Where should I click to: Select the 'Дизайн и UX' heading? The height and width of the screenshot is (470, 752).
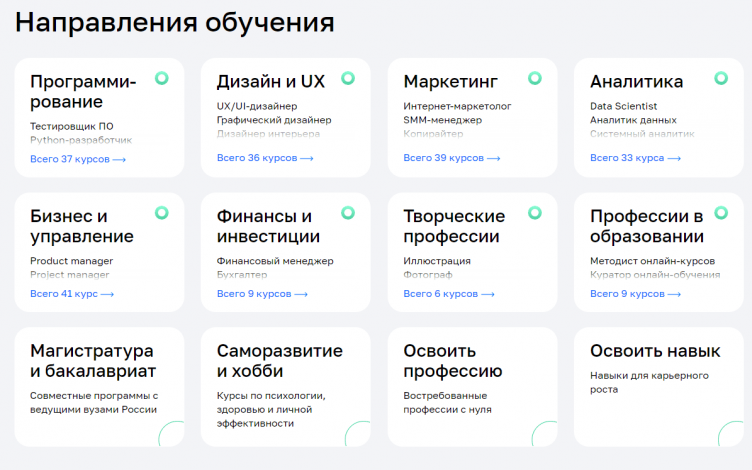pos(270,82)
